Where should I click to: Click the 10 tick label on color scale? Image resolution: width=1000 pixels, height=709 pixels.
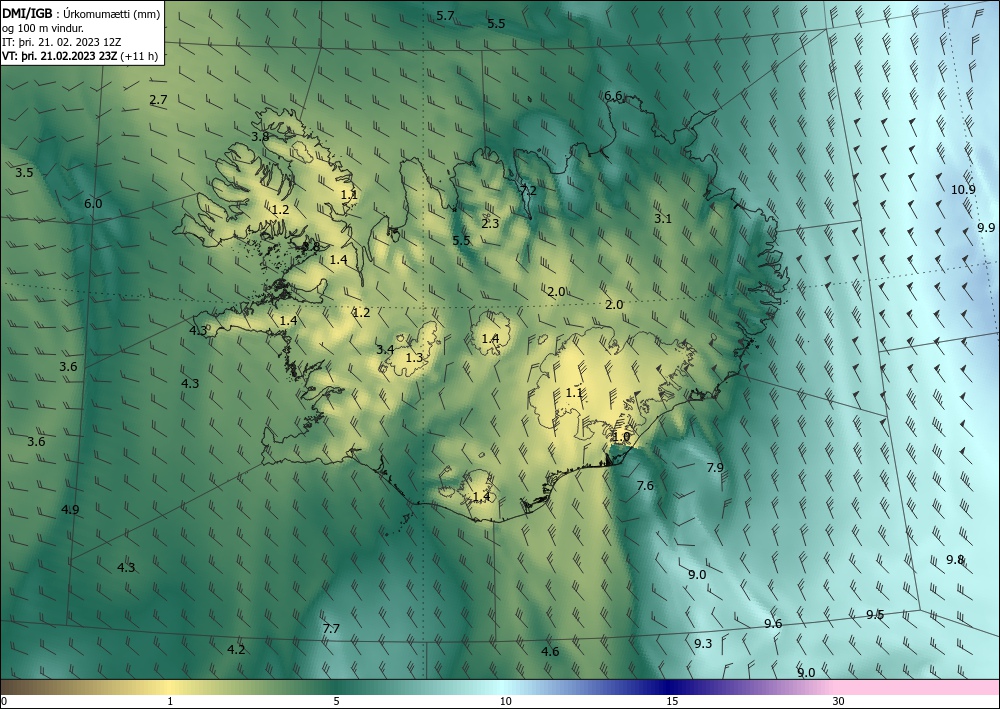point(505,701)
